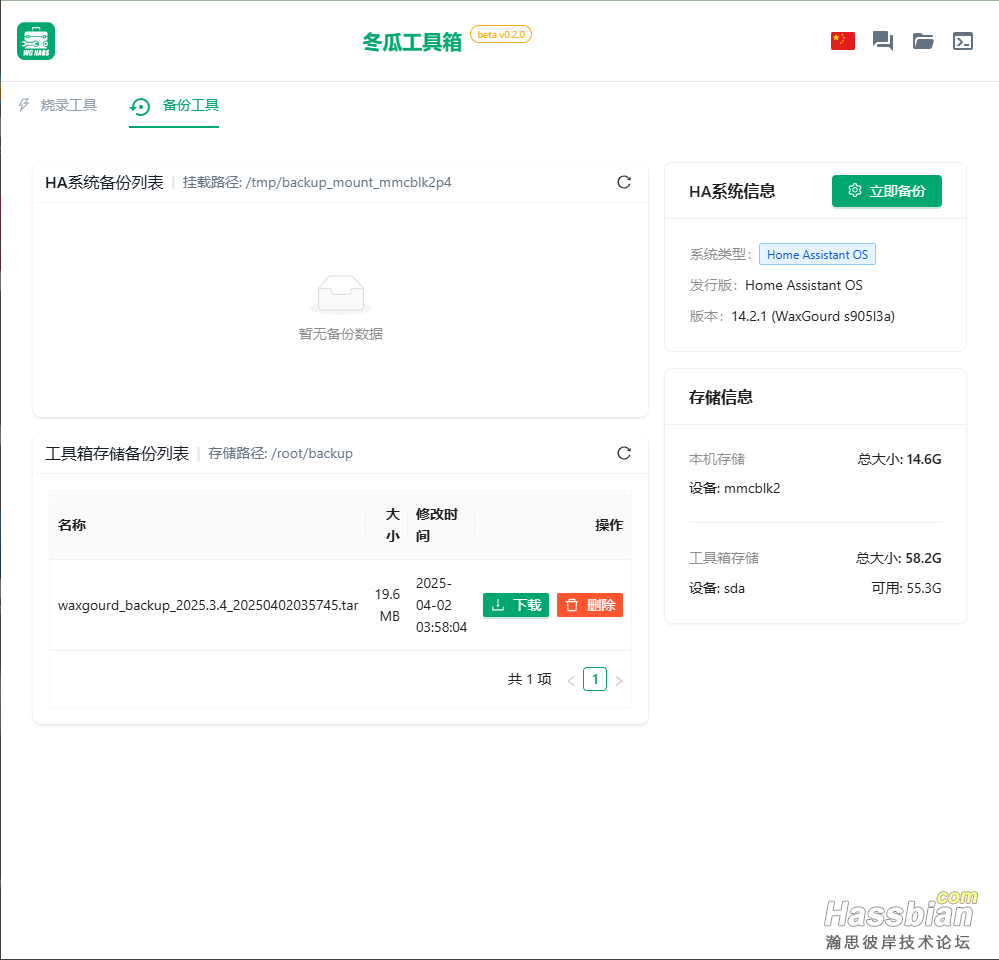Click the 设备: sda entry
The width and height of the screenshot is (999, 960).
pos(717,588)
